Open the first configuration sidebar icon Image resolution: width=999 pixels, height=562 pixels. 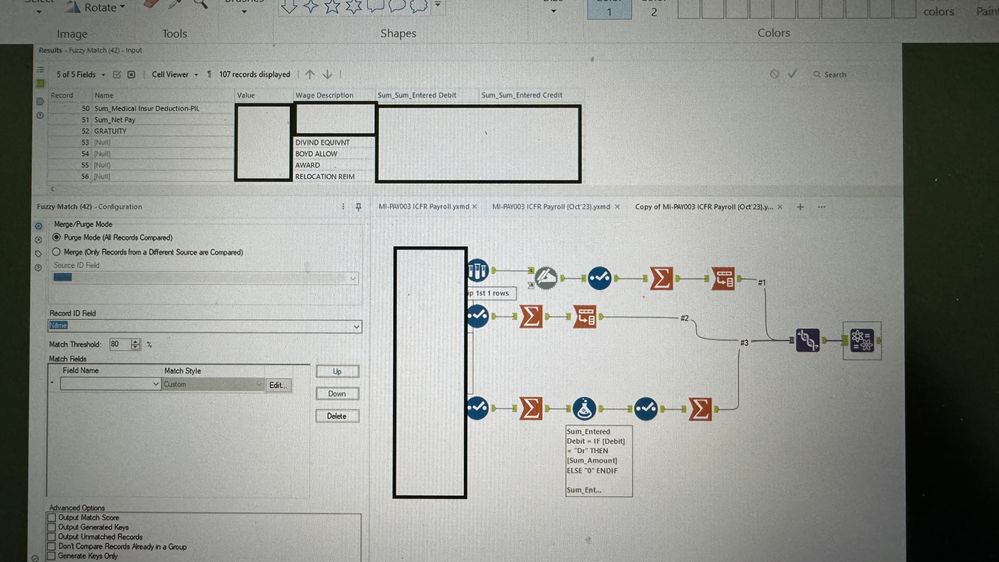39,226
